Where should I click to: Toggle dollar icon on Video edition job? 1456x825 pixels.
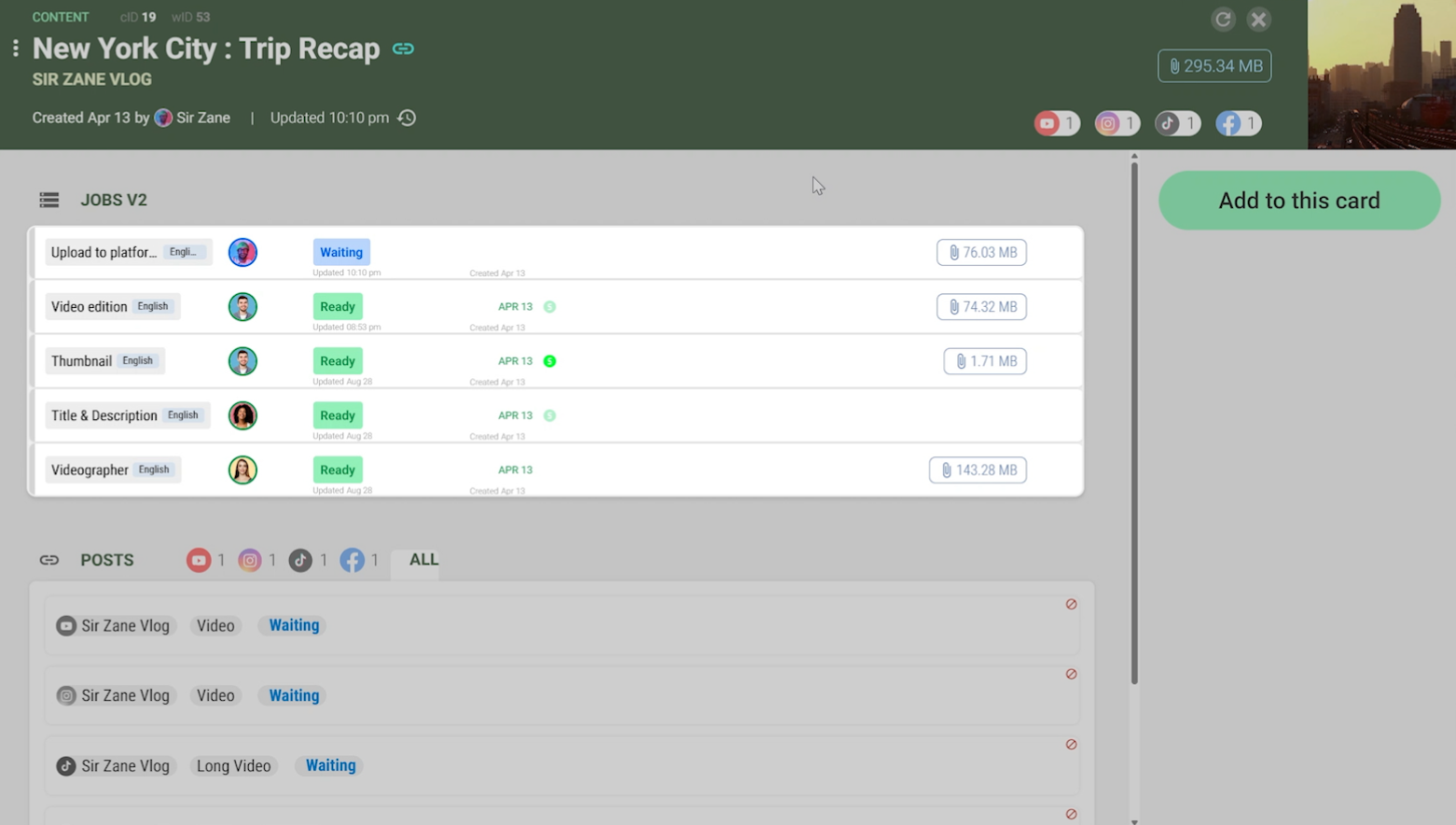549,307
